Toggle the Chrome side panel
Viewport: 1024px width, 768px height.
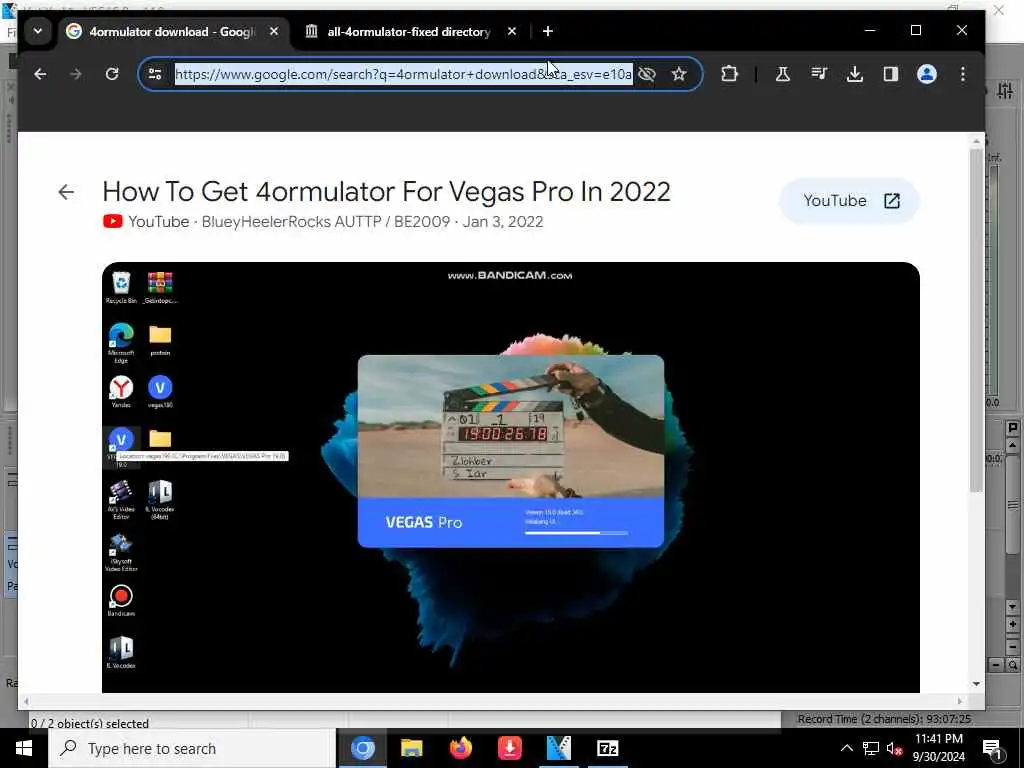click(x=891, y=74)
